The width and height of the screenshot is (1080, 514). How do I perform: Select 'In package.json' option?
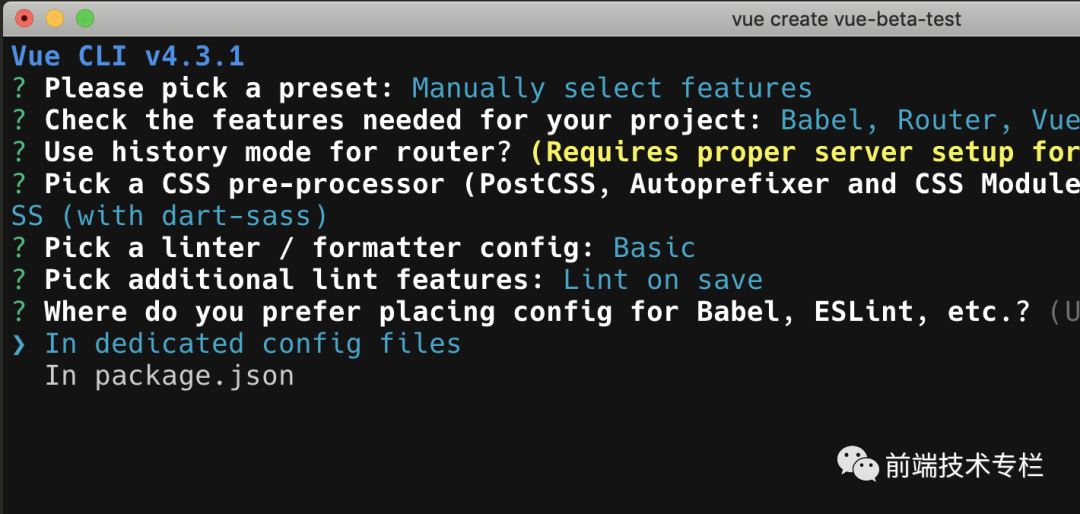pos(169,376)
